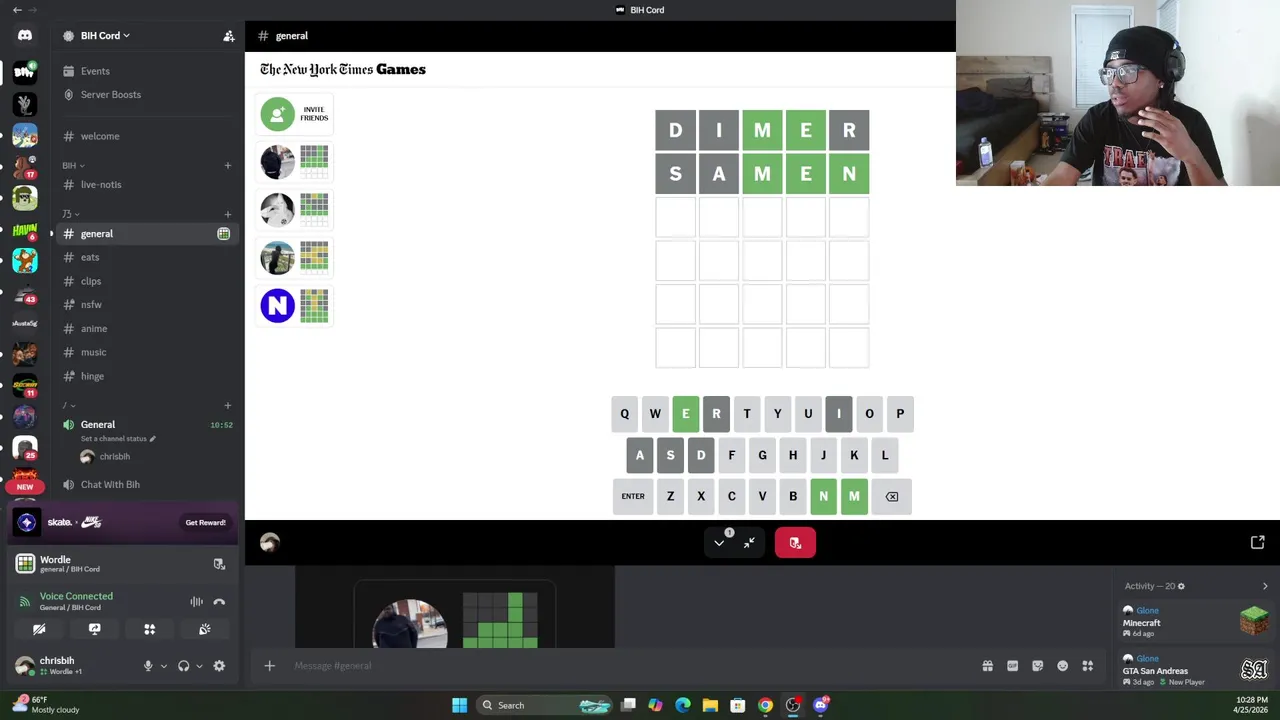The height and width of the screenshot is (720, 1280).
Task: Click the P key on Wordle keyboard
Action: tap(900, 414)
